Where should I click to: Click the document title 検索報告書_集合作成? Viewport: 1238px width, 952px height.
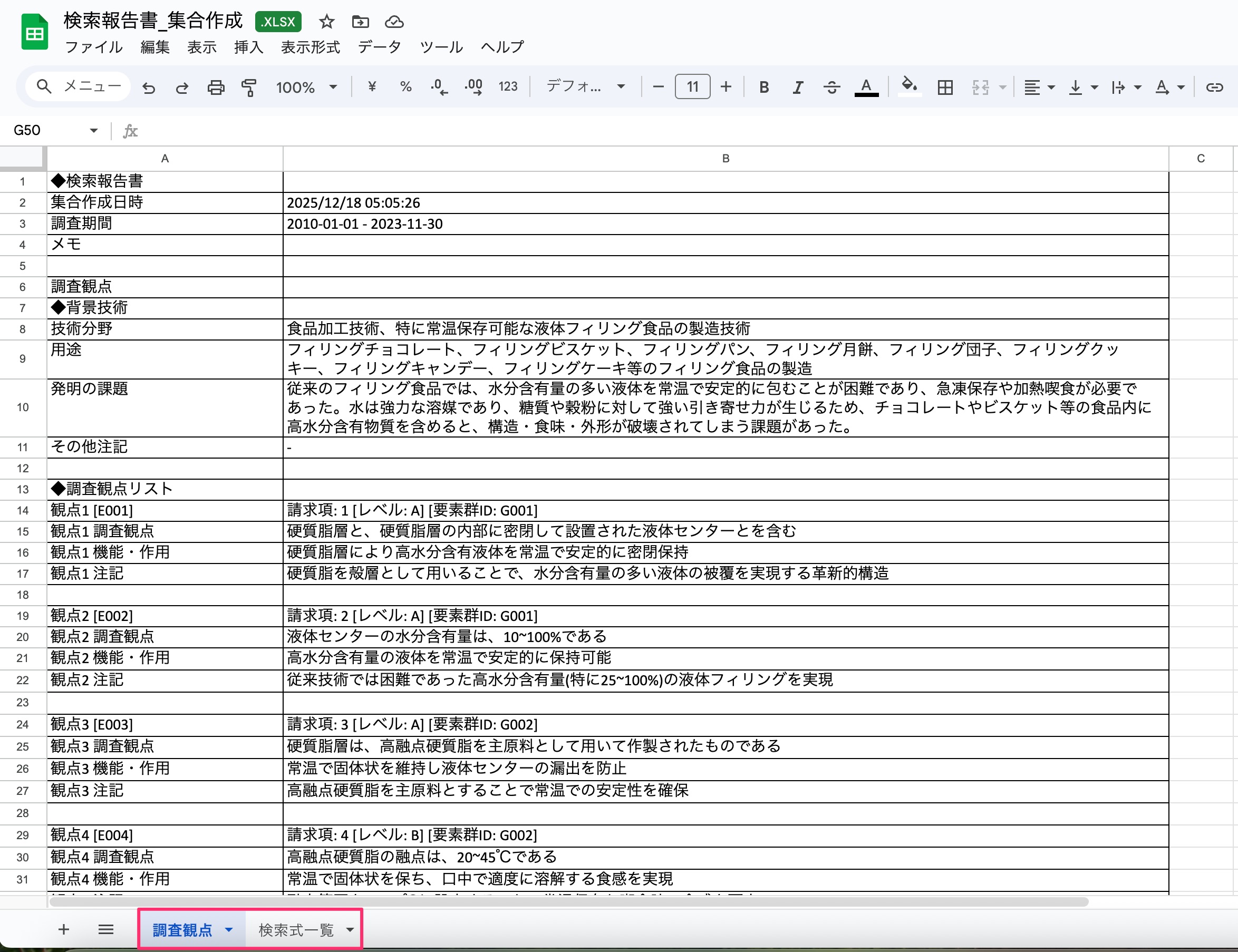pos(153,21)
